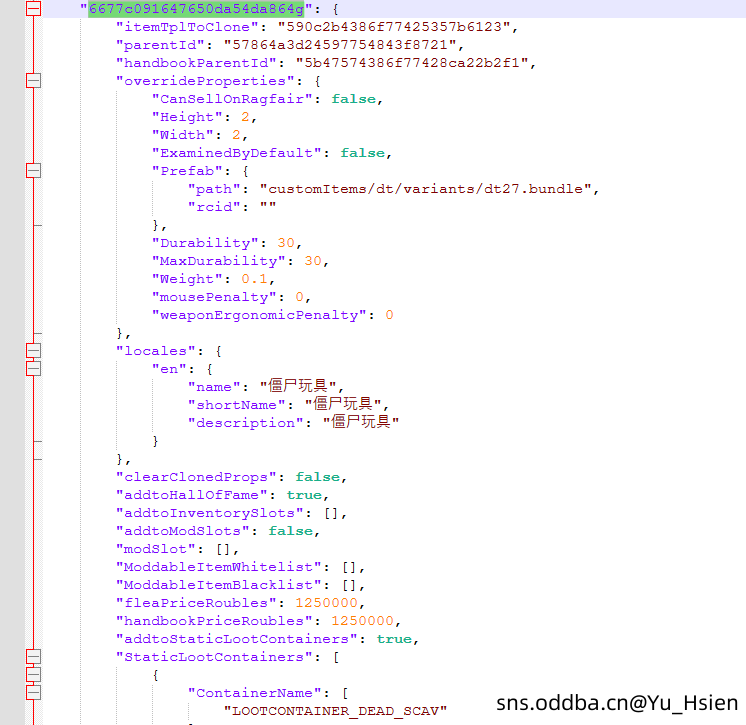Click the addtoHallOfFame true value

(x=304, y=495)
